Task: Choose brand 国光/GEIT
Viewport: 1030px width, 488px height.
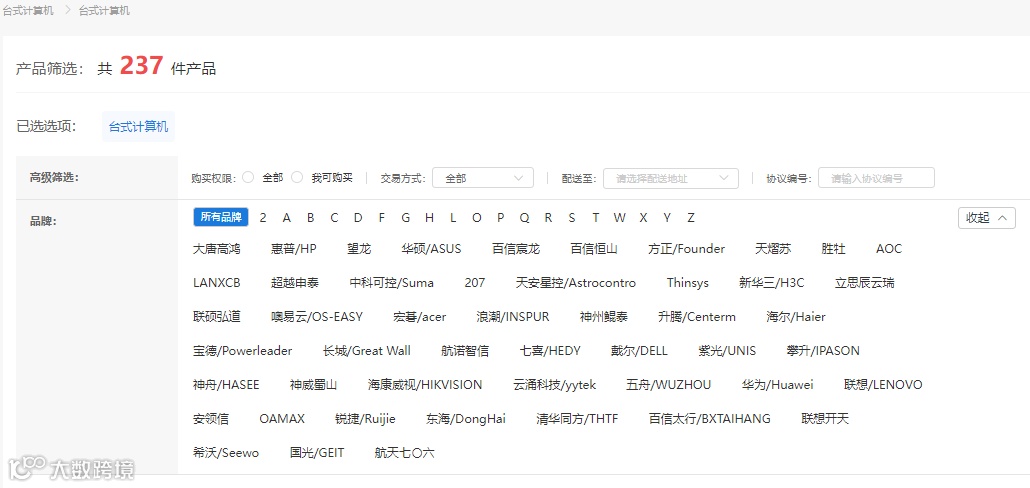Action: click(x=317, y=453)
